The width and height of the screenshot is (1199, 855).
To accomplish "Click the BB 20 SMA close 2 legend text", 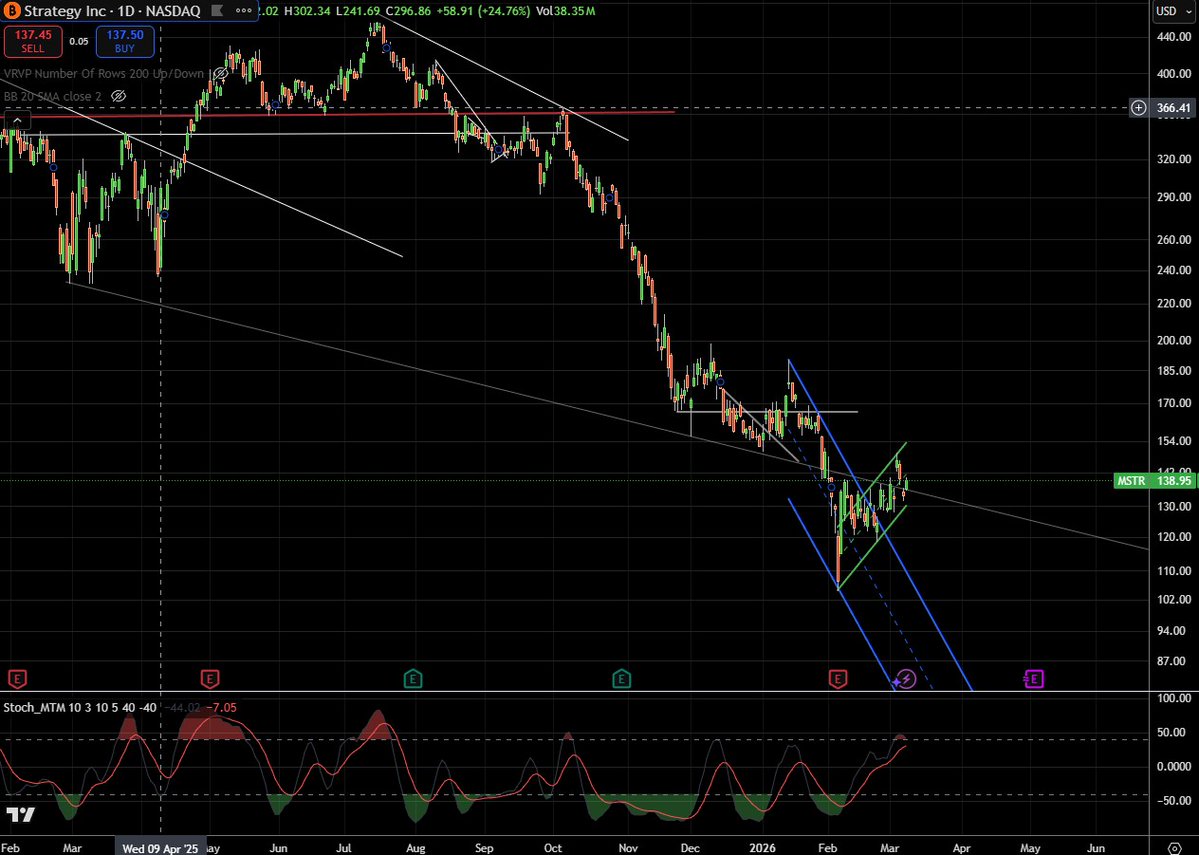I will click(x=53, y=96).
